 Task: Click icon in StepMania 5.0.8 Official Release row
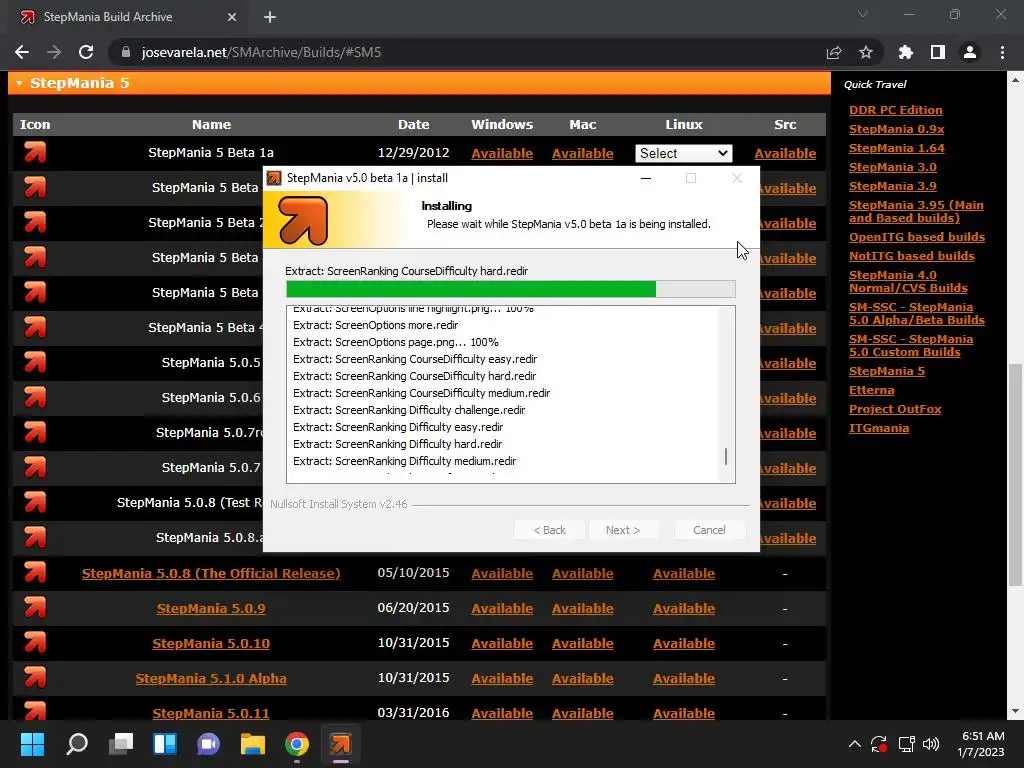tap(35, 572)
